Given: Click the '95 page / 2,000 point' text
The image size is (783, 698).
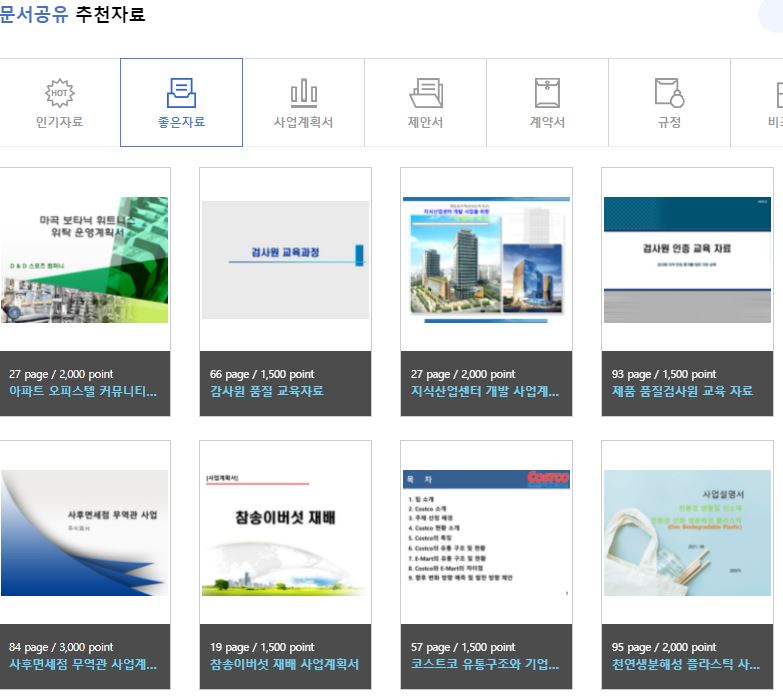Looking at the screenshot, I should click(x=664, y=647).
